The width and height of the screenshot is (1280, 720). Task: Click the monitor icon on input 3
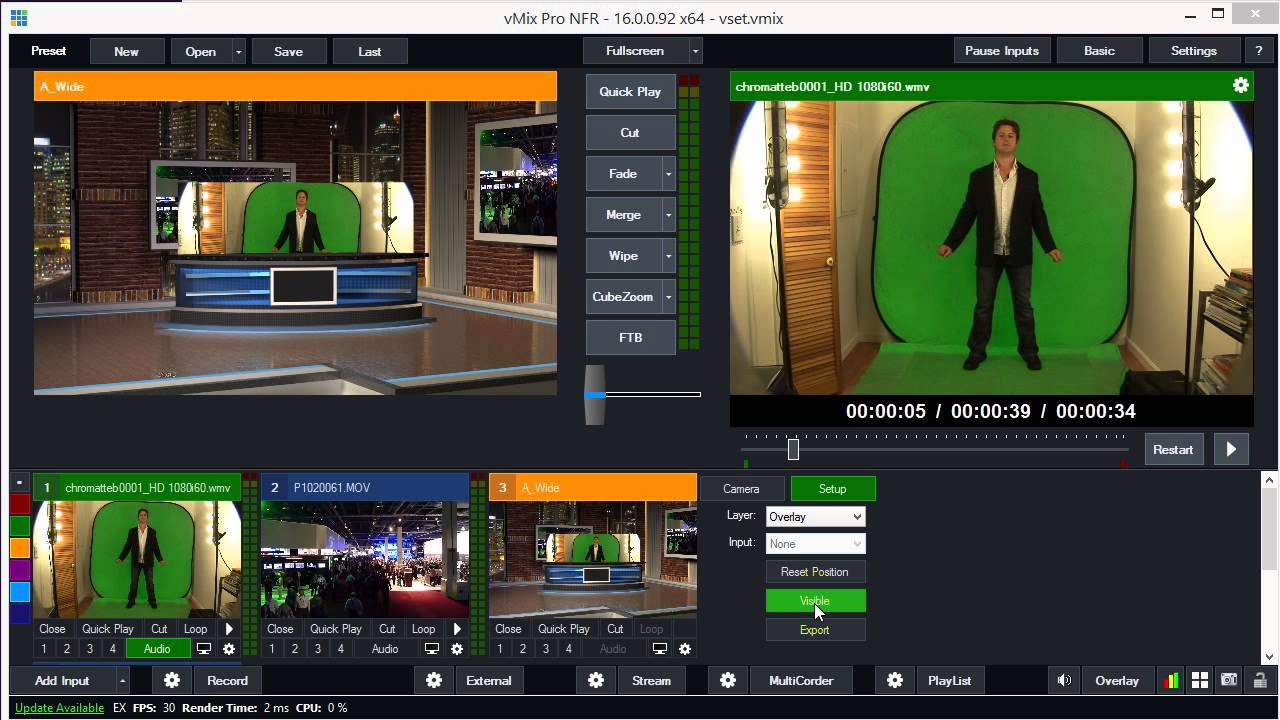coord(660,649)
